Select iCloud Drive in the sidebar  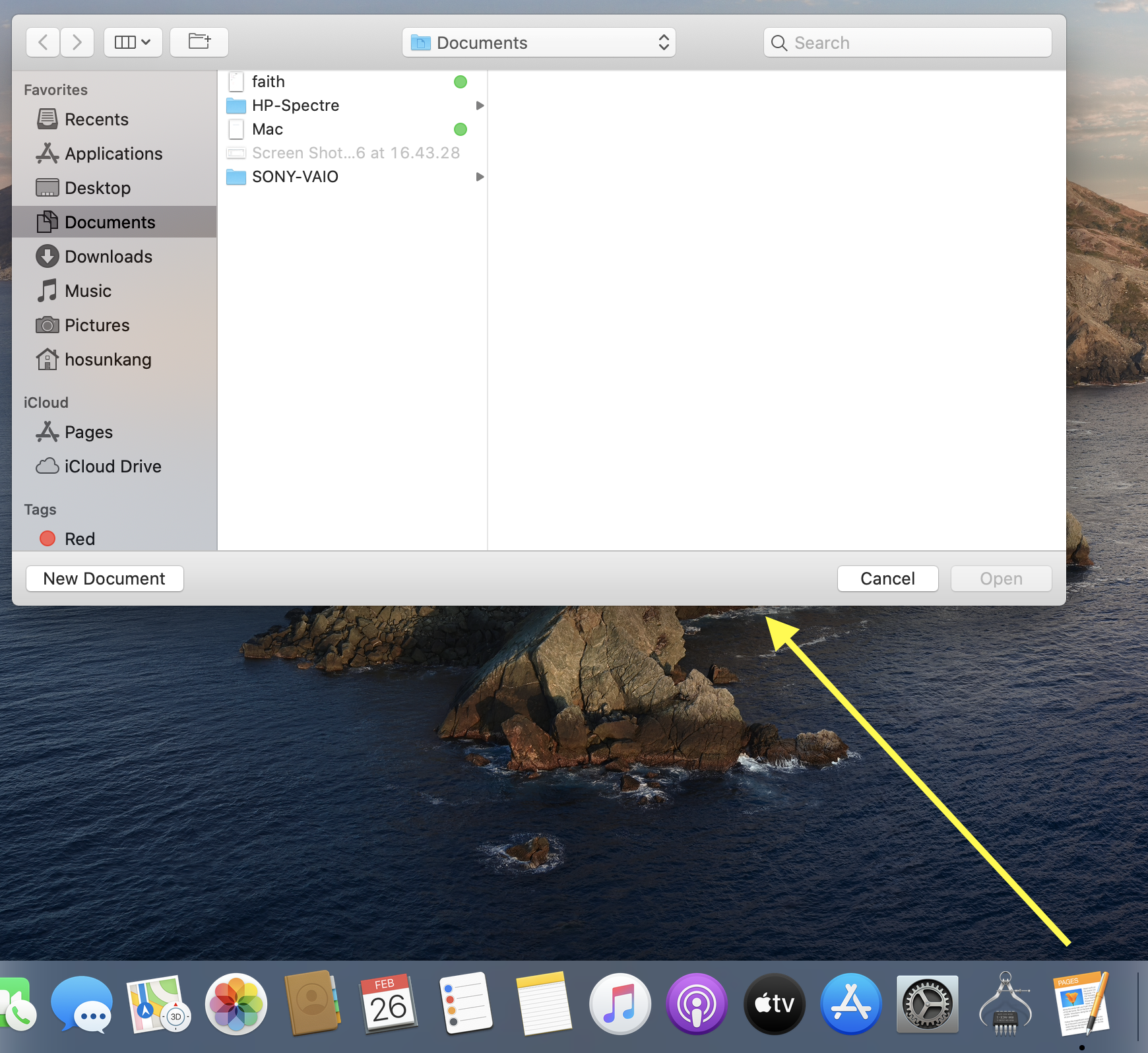coord(114,466)
